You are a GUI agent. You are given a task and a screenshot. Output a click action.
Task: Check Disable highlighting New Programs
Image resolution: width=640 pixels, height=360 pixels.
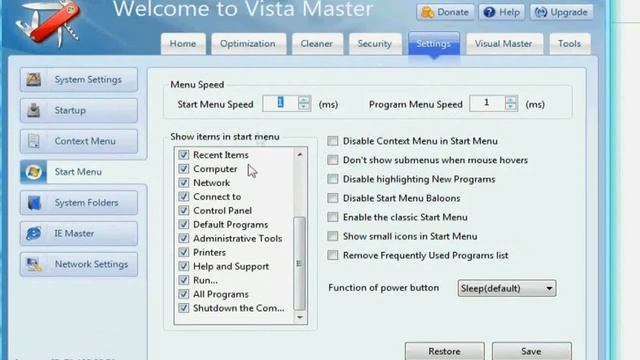click(x=333, y=179)
